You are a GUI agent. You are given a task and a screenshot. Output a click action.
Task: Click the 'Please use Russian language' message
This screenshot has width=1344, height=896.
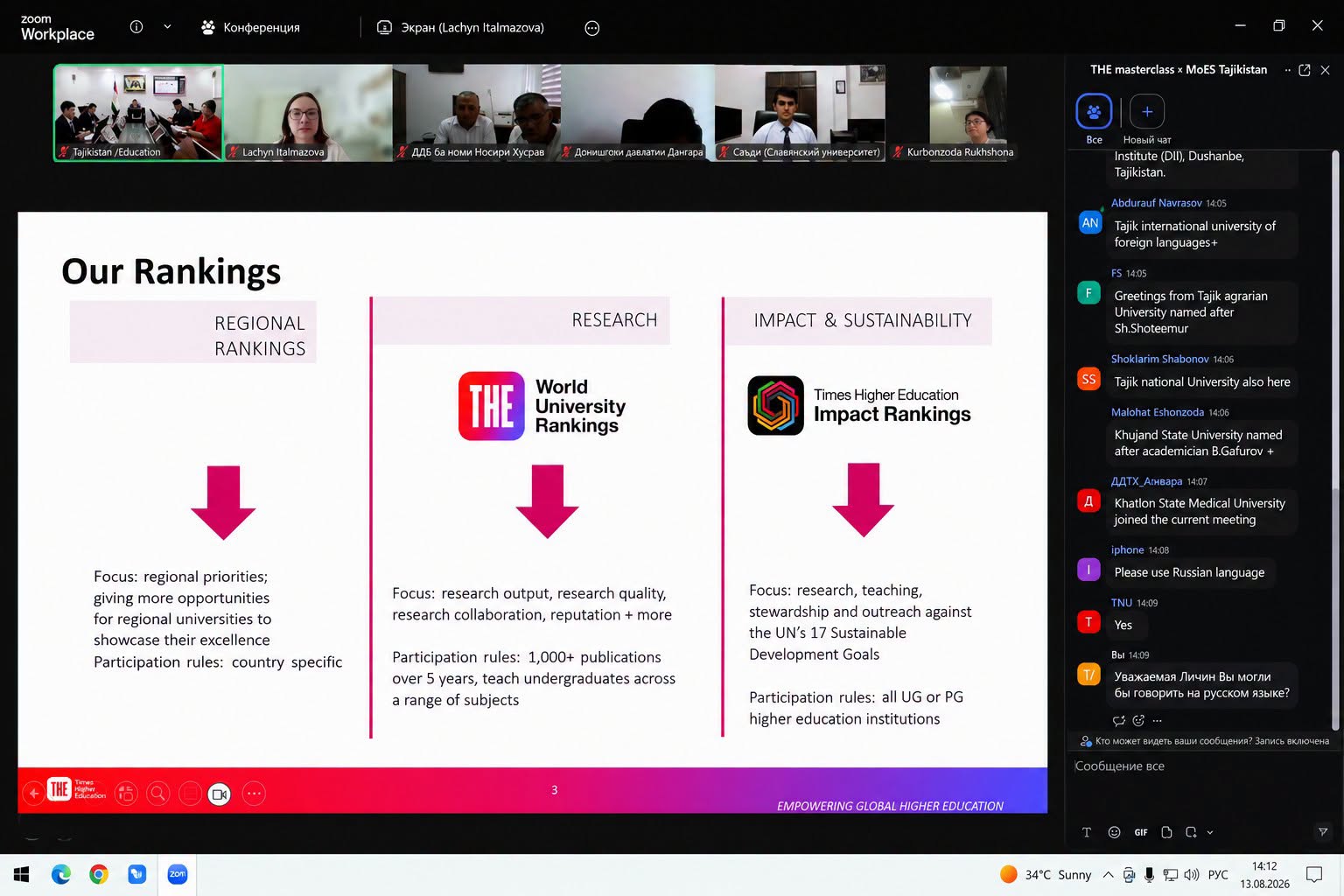1189,572
